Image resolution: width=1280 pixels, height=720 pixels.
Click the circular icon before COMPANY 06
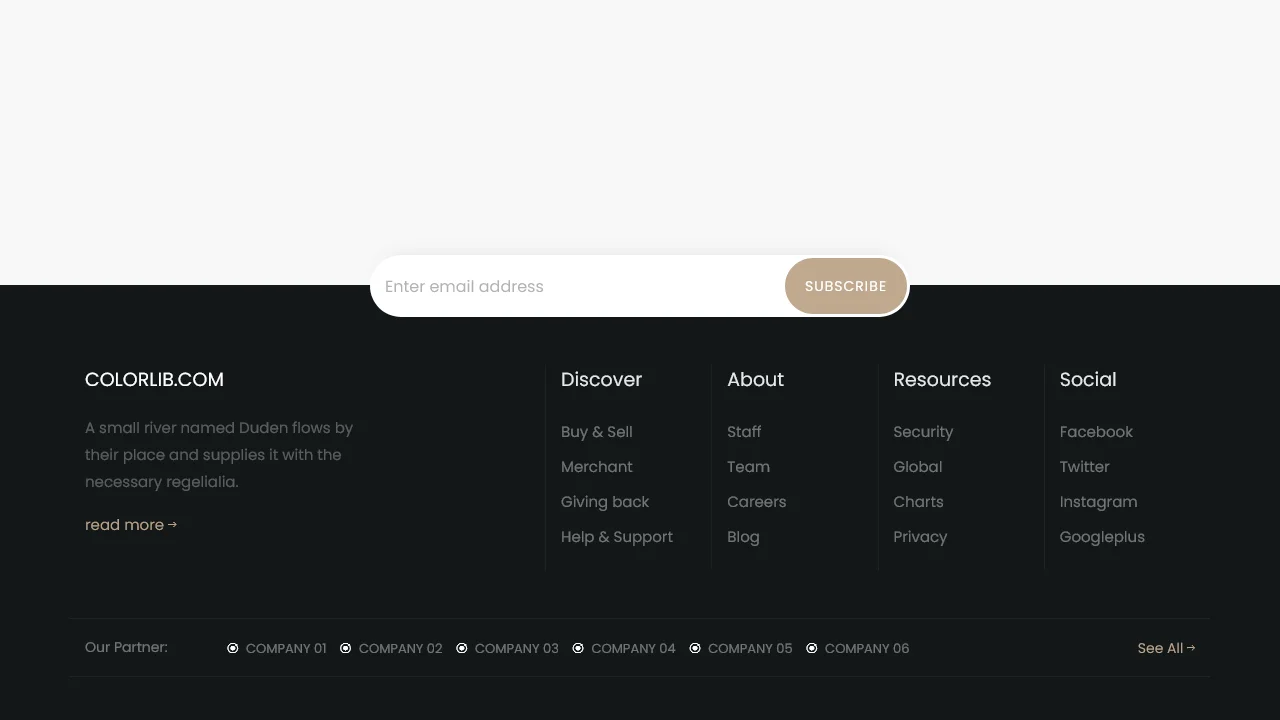point(811,648)
